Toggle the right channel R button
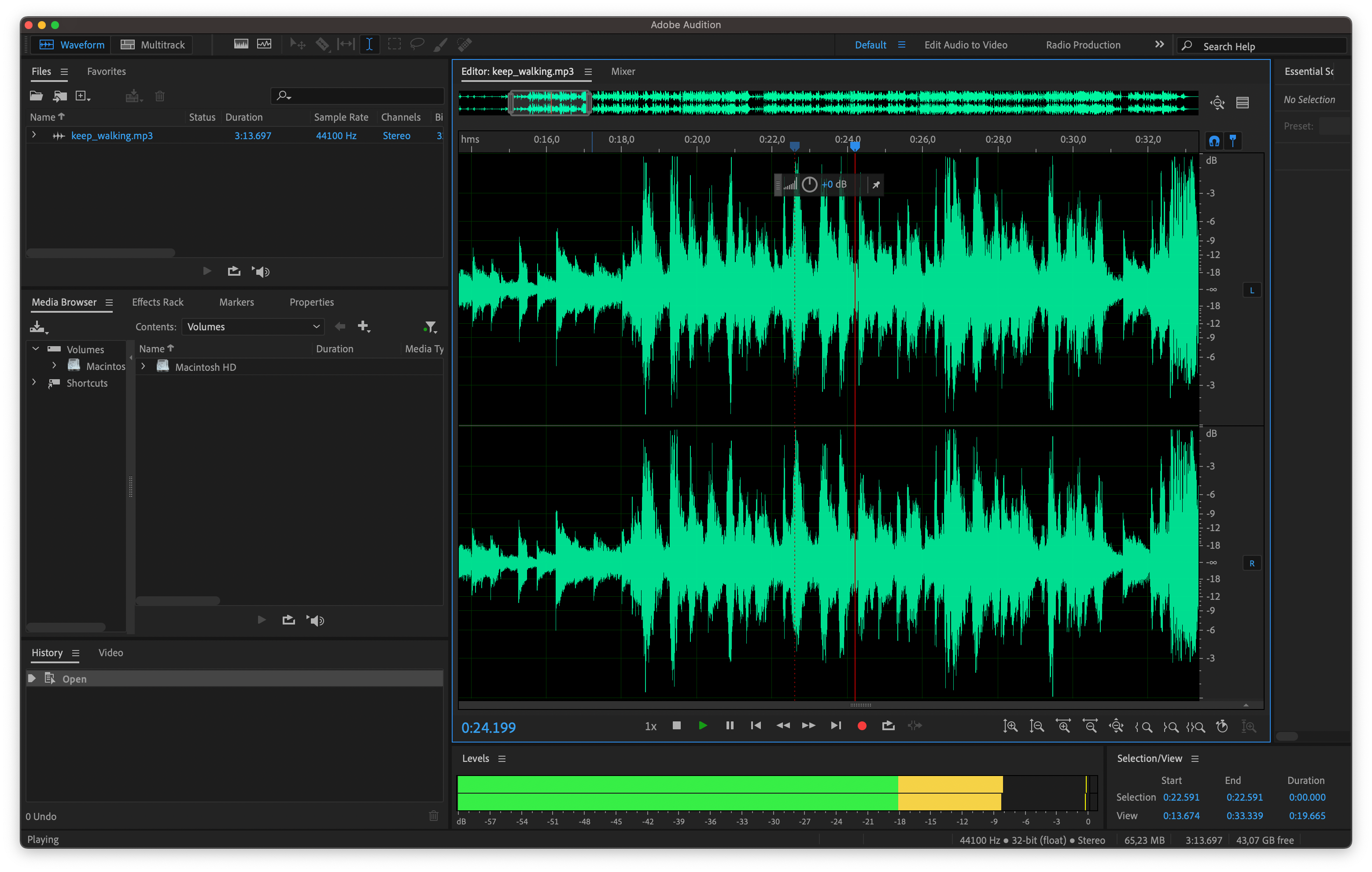1372x872 pixels. (1251, 563)
